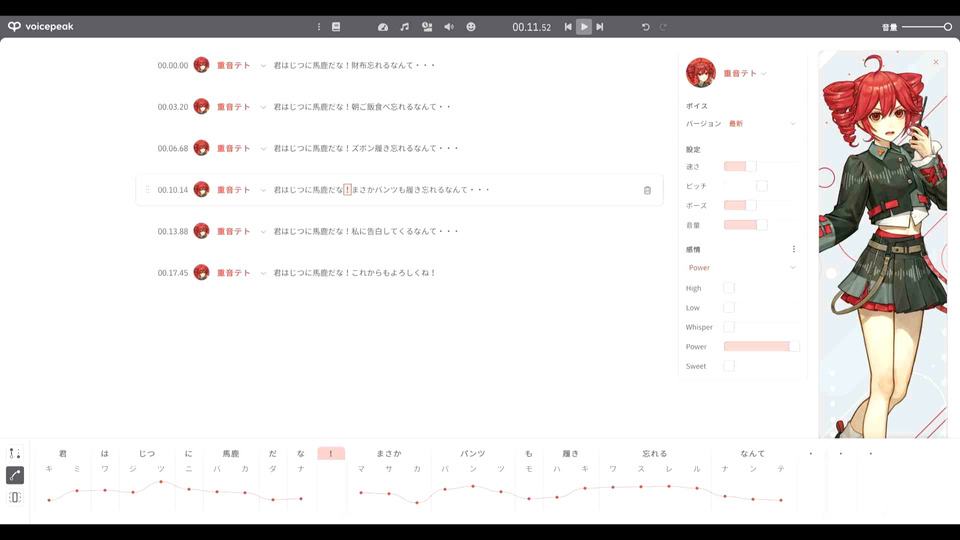The height and width of the screenshot is (540, 960).
Task: Adjust the 速さ speed slider
Action: 761,167
